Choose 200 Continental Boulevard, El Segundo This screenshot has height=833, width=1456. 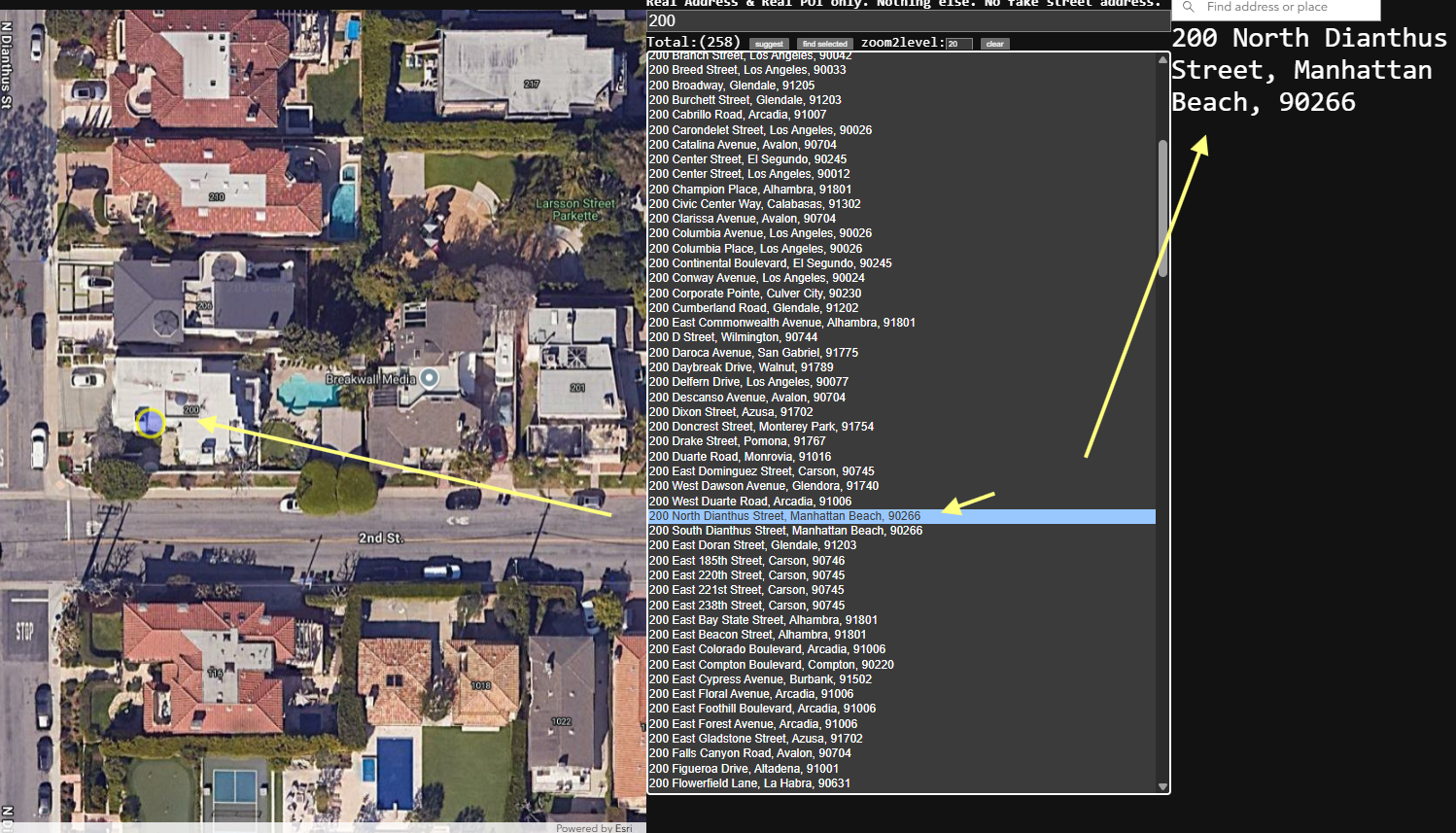[x=770, y=263]
